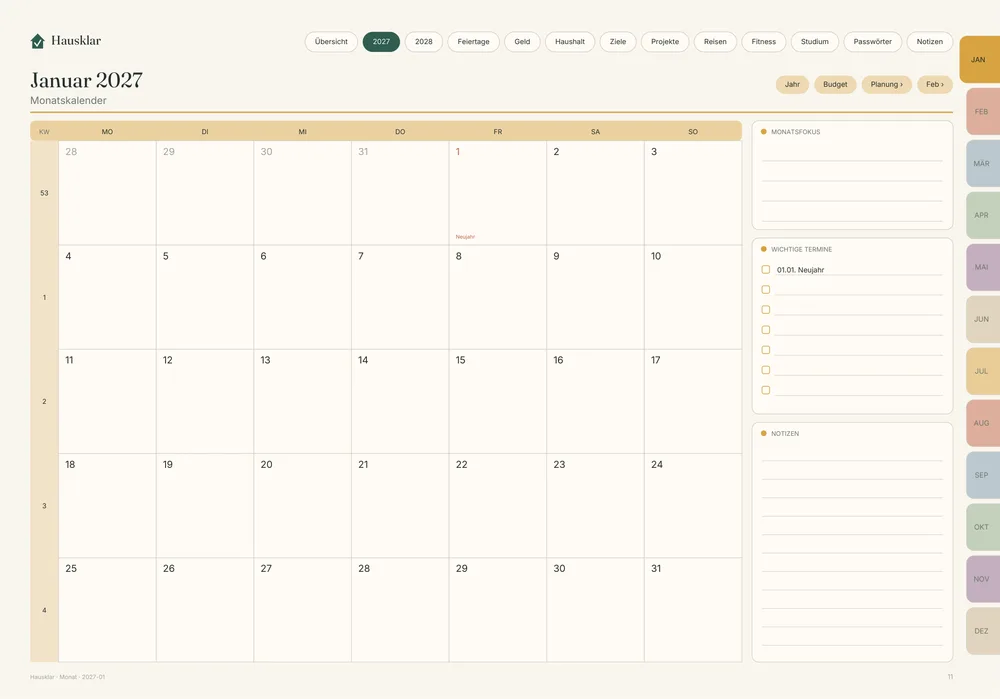Tick the checkbox beside 01.01. Neujahr
1000x699 pixels.
point(766,270)
